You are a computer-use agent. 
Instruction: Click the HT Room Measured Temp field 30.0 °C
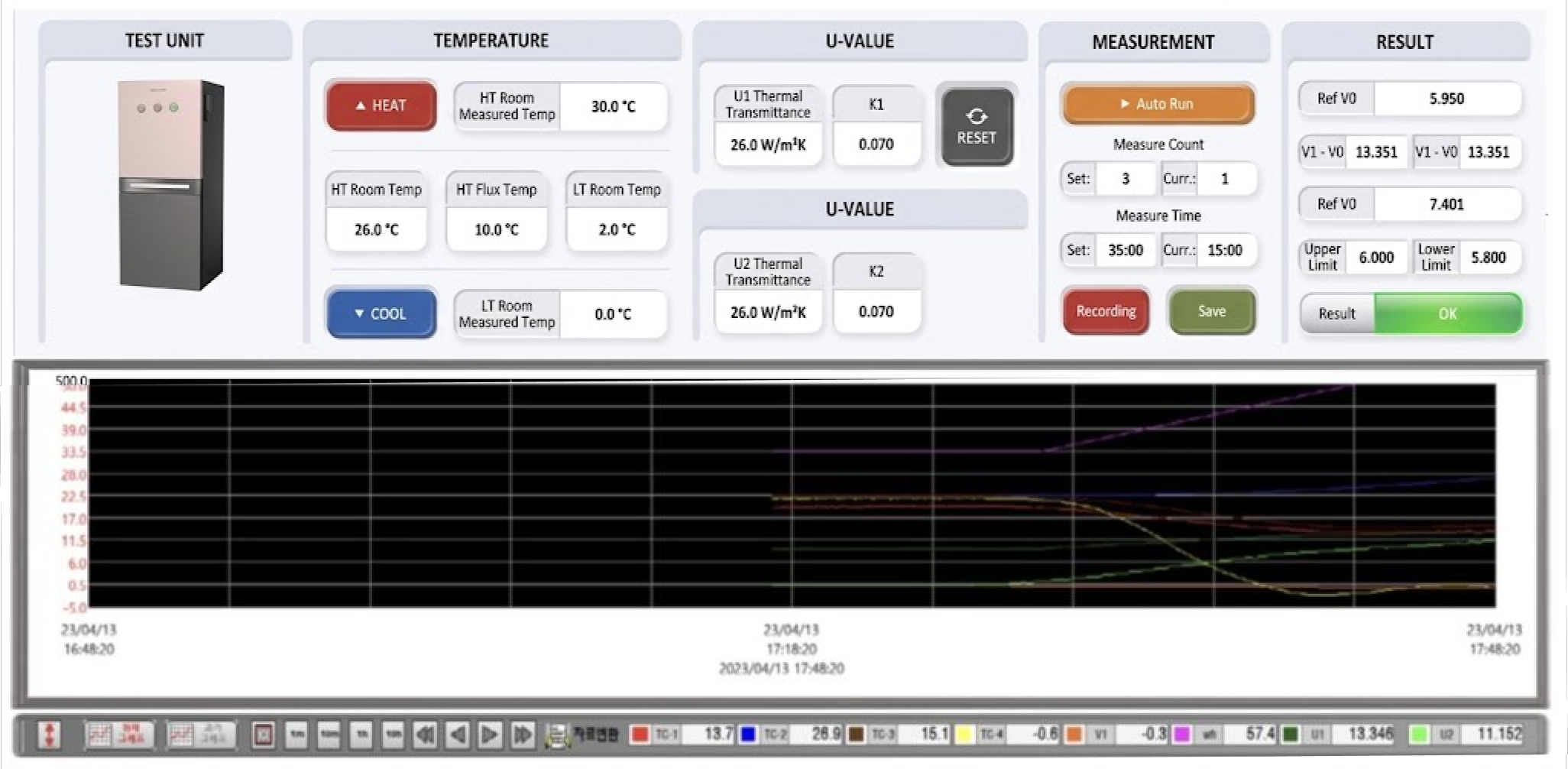pyautogui.click(x=613, y=106)
